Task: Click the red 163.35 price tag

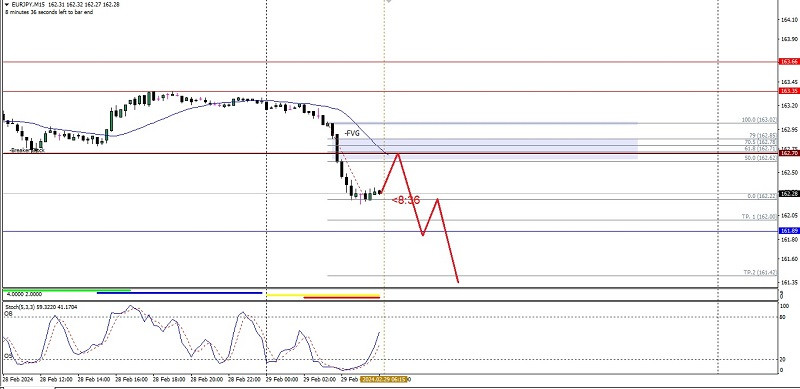Action: (789, 91)
